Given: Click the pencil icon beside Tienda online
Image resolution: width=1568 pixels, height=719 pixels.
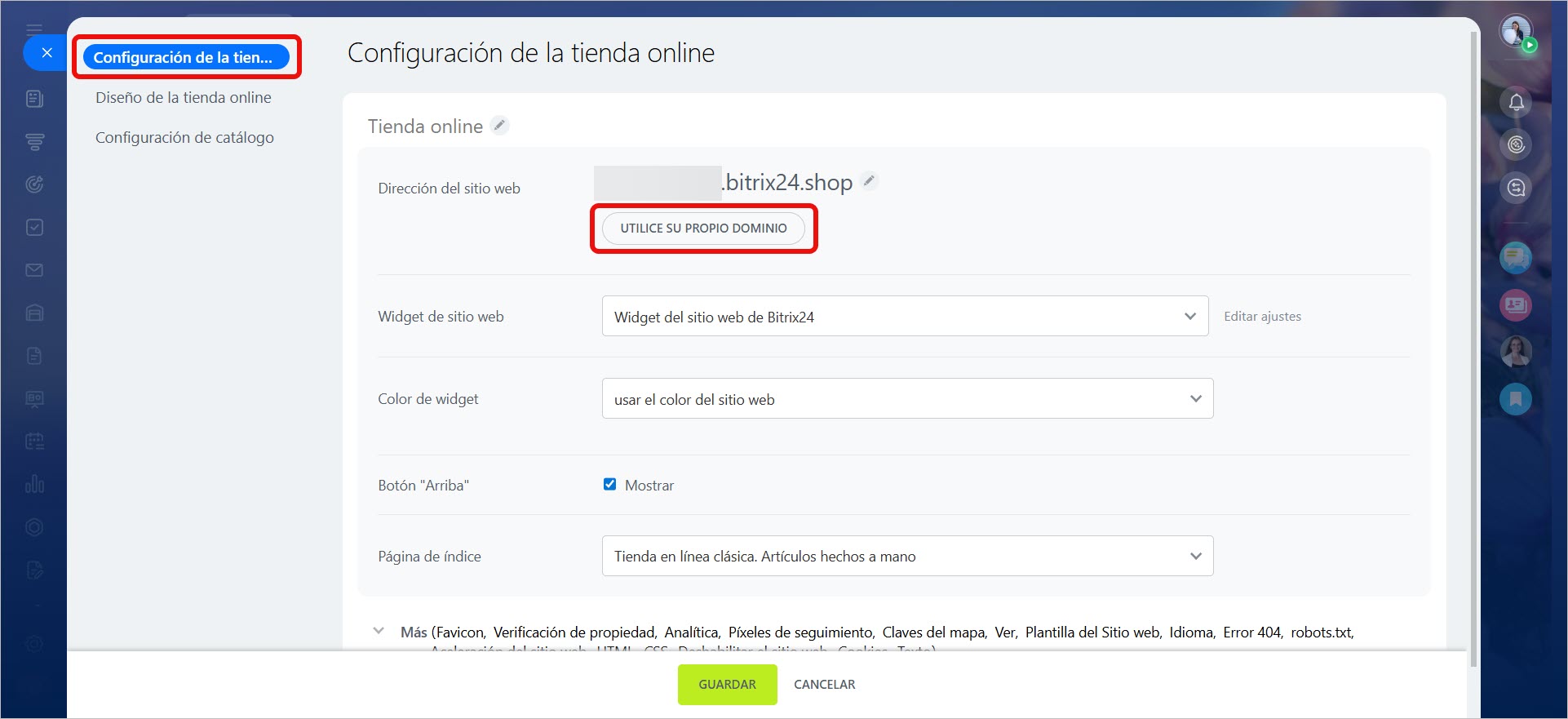Looking at the screenshot, I should pos(499,126).
